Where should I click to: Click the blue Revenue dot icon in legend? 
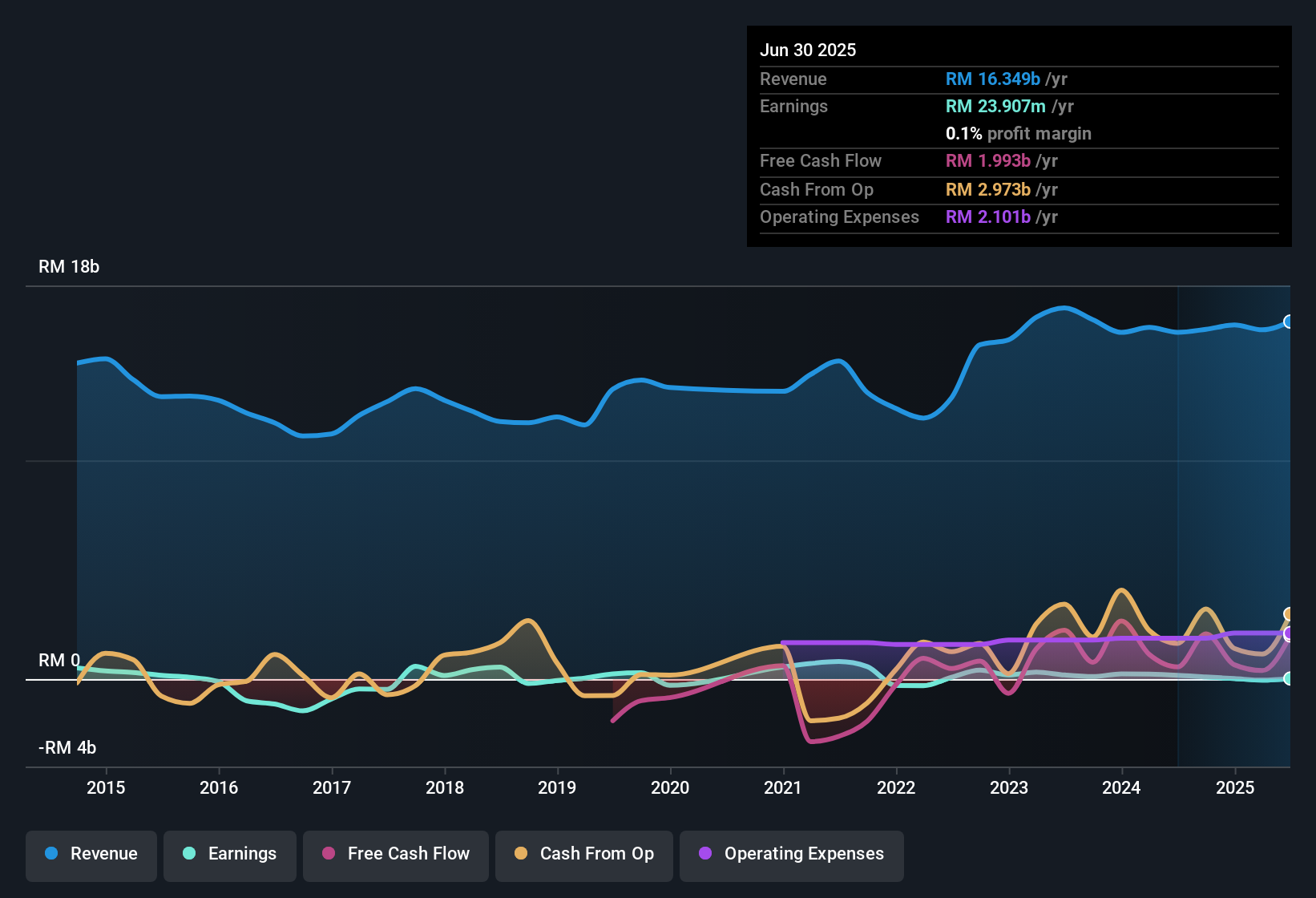[51, 854]
